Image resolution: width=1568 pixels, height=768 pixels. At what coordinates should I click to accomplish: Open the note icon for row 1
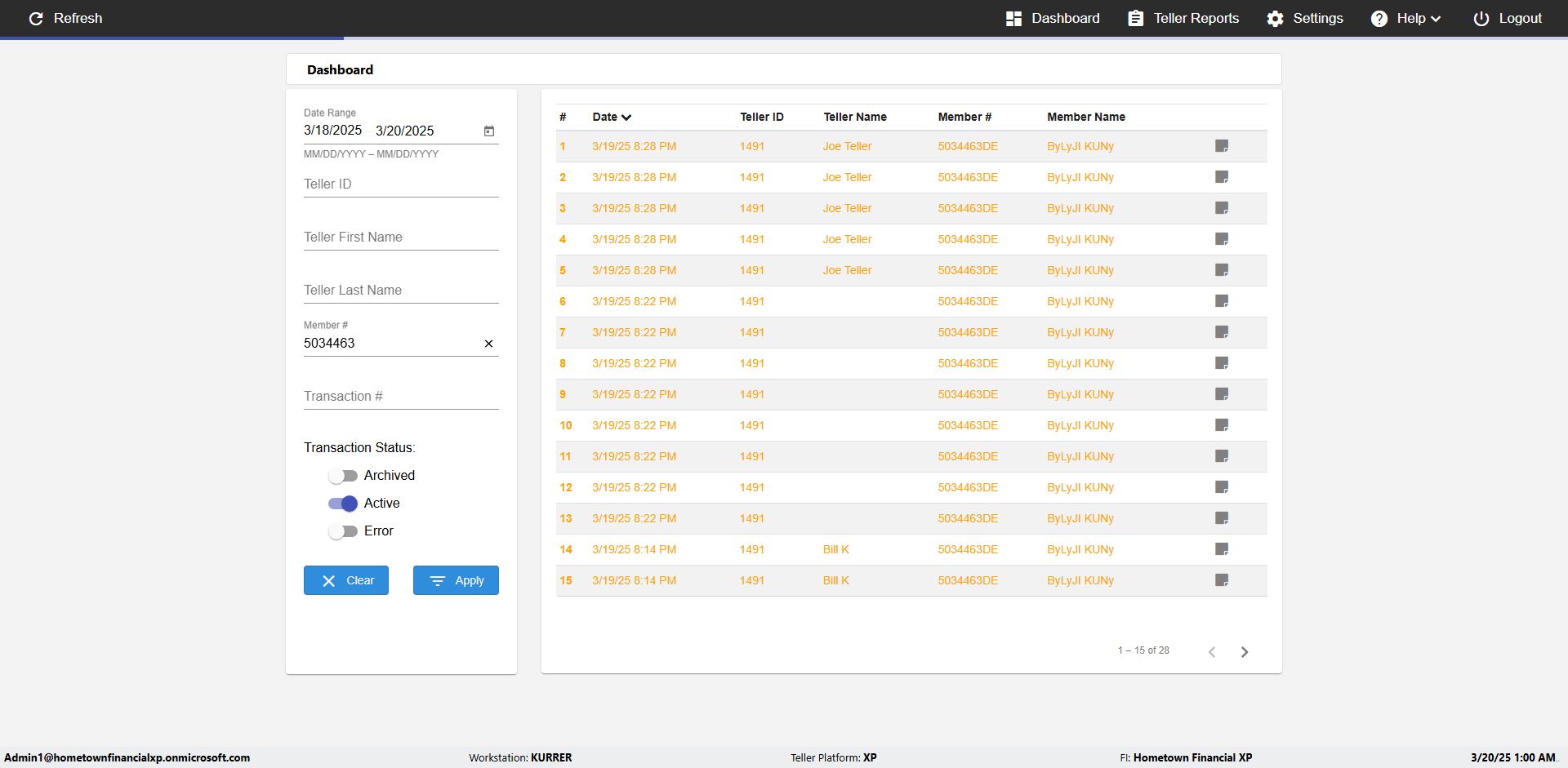pyautogui.click(x=1222, y=146)
